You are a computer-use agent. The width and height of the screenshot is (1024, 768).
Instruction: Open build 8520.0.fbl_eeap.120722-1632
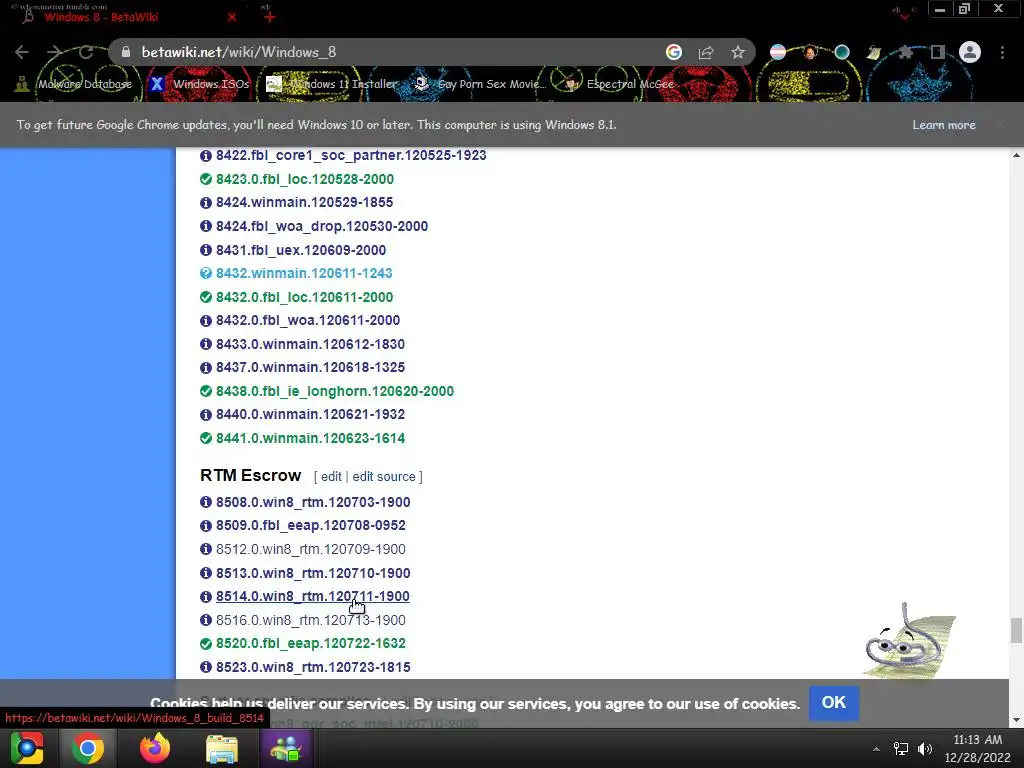[x=311, y=643]
